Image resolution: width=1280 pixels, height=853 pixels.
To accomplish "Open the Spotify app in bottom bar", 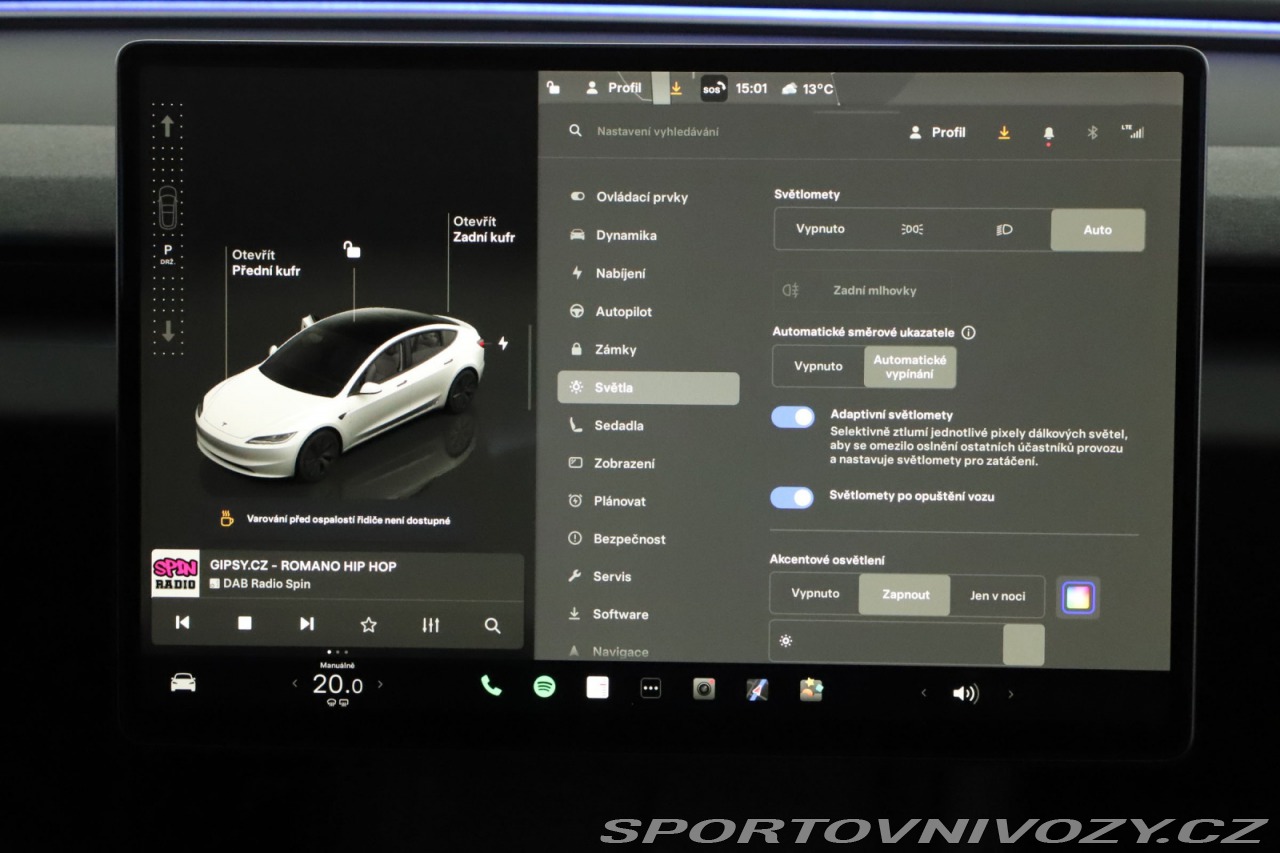I will (x=544, y=687).
